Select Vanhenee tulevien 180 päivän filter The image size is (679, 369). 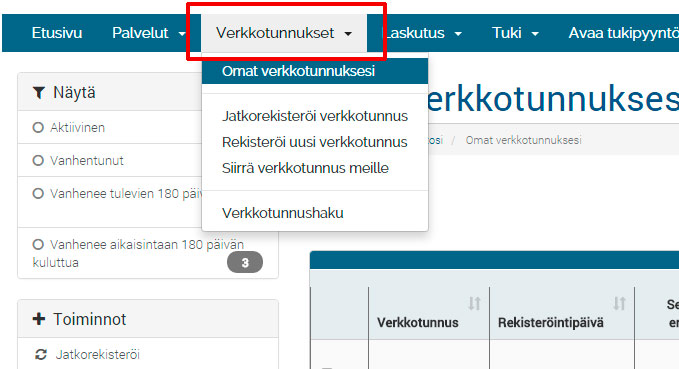click(x=38, y=193)
